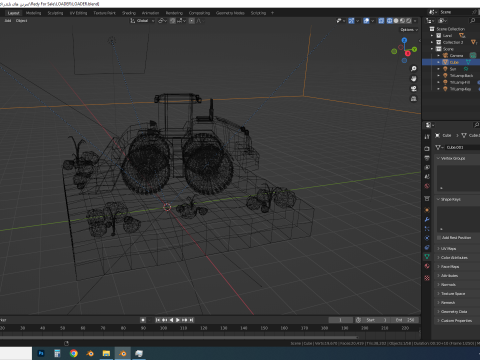480x360 pixels.
Task: Switch to wireframe viewport shading
Action: [x=390, y=21]
